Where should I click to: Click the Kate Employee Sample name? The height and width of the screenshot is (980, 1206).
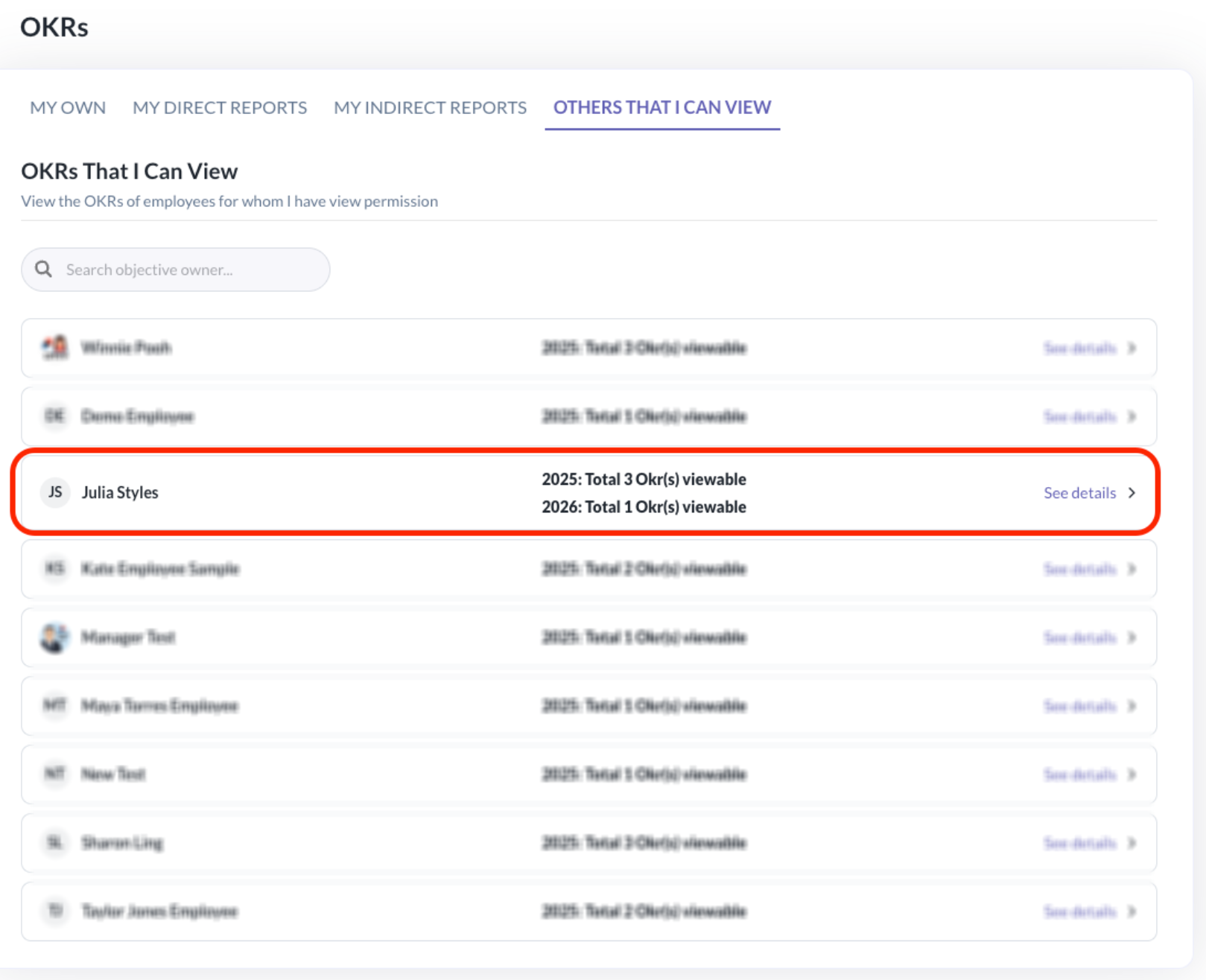click(x=160, y=569)
